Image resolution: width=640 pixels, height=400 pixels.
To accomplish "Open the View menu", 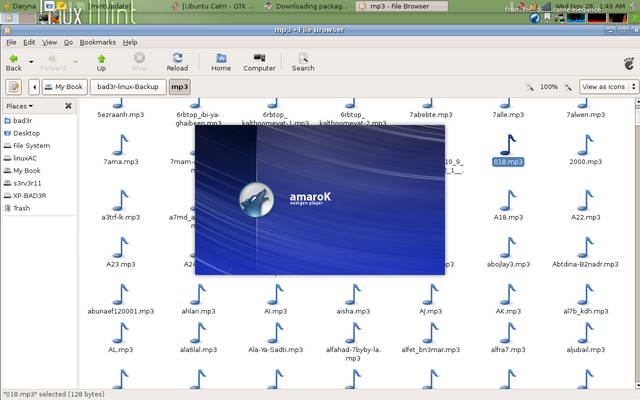I will tap(49, 42).
